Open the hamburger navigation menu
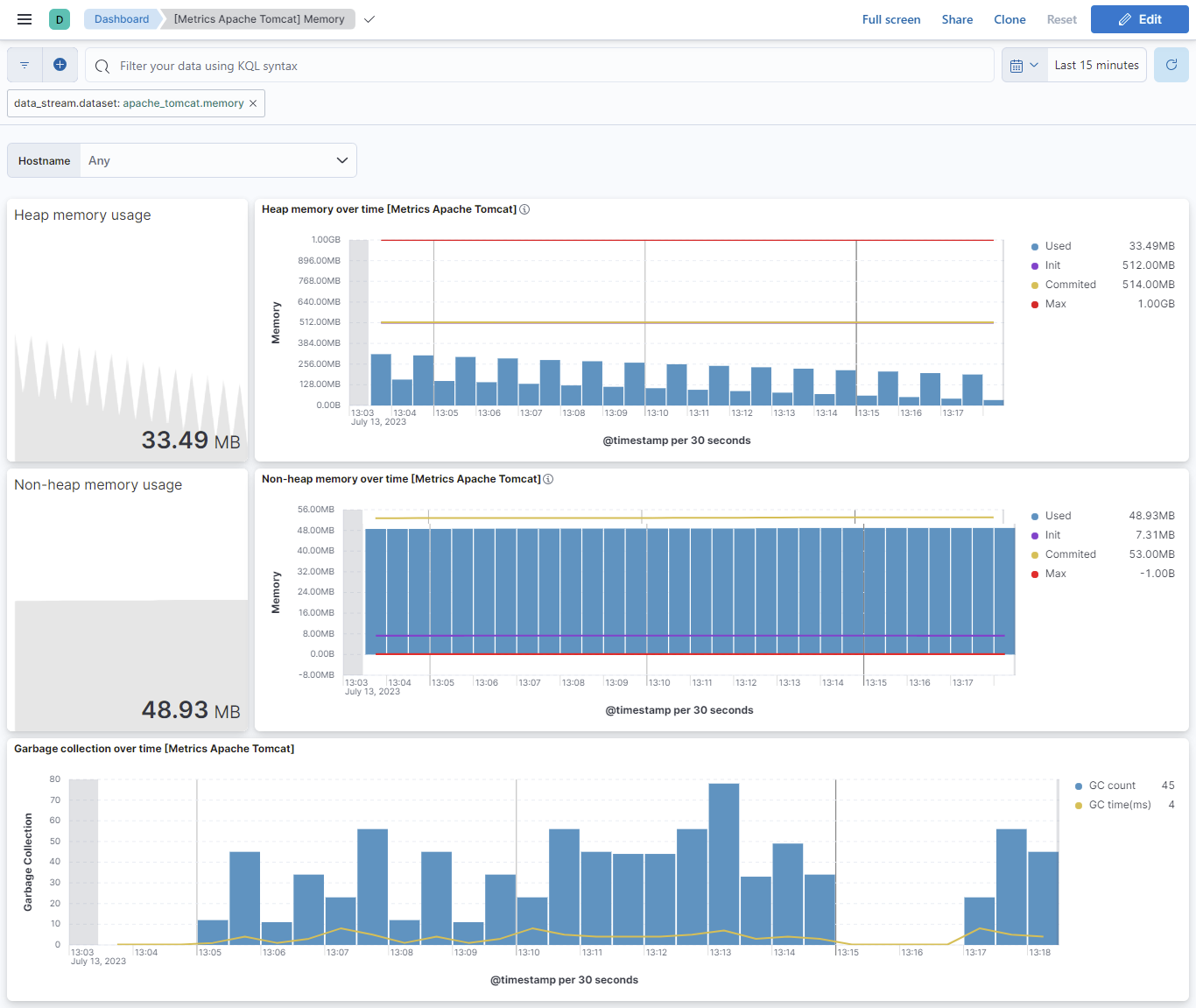This screenshot has height=1008, width=1196. pyautogui.click(x=25, y=19)
